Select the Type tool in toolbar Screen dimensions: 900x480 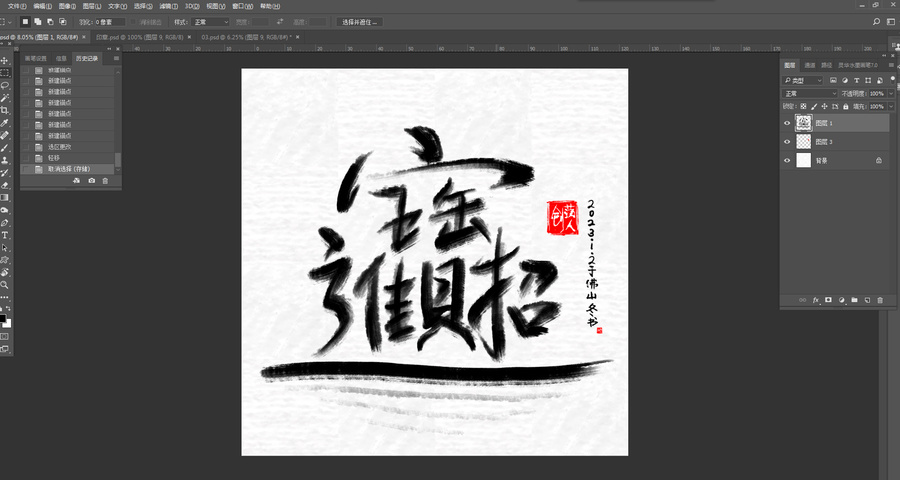(x=5, y=235)
